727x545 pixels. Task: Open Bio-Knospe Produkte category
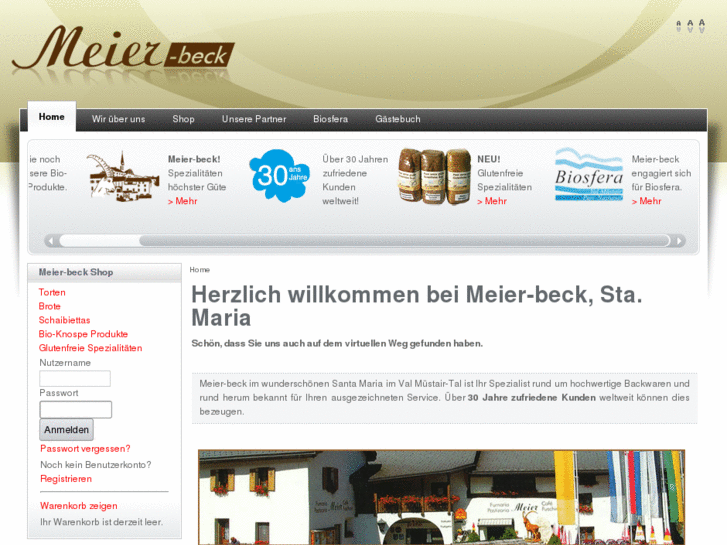pyautogui.click(x=83, y=334)
